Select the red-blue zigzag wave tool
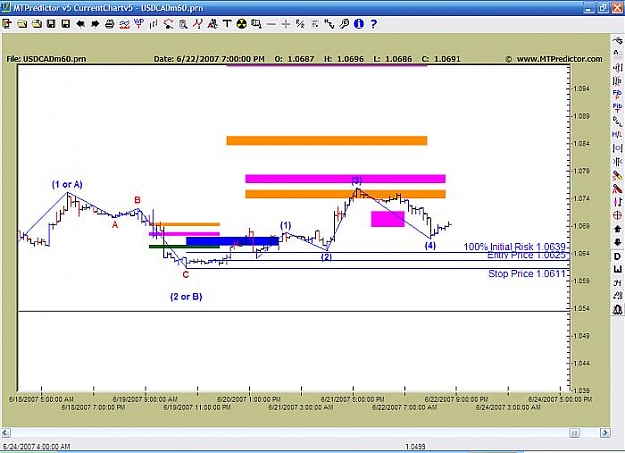The width and height of the screenshot is (625, 453). coord(197,24)
